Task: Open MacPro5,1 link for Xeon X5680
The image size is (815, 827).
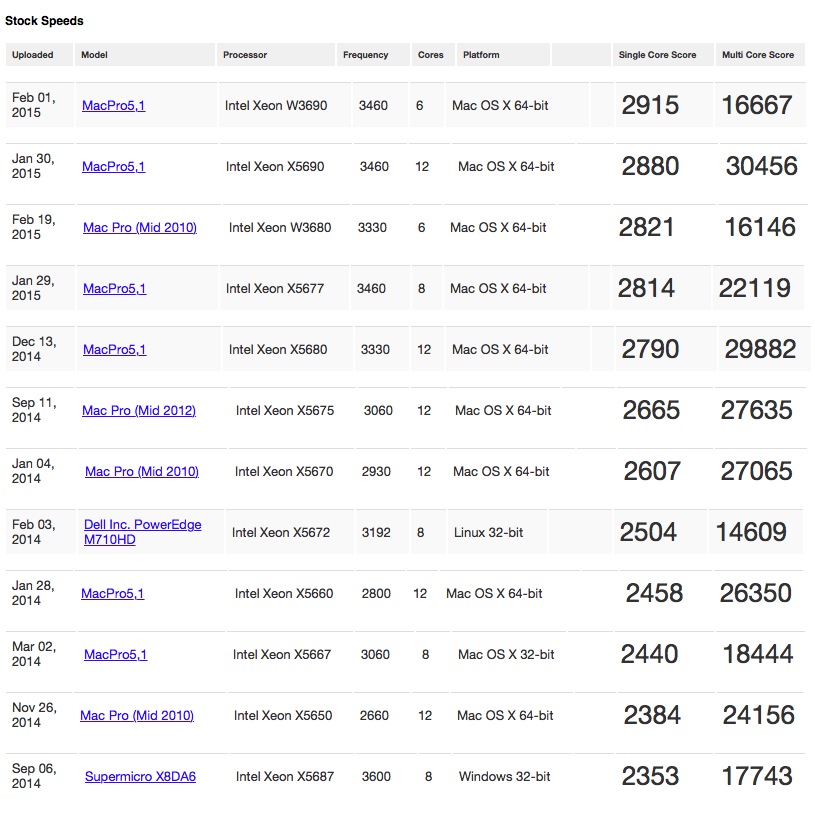Action: pos(114,350)
